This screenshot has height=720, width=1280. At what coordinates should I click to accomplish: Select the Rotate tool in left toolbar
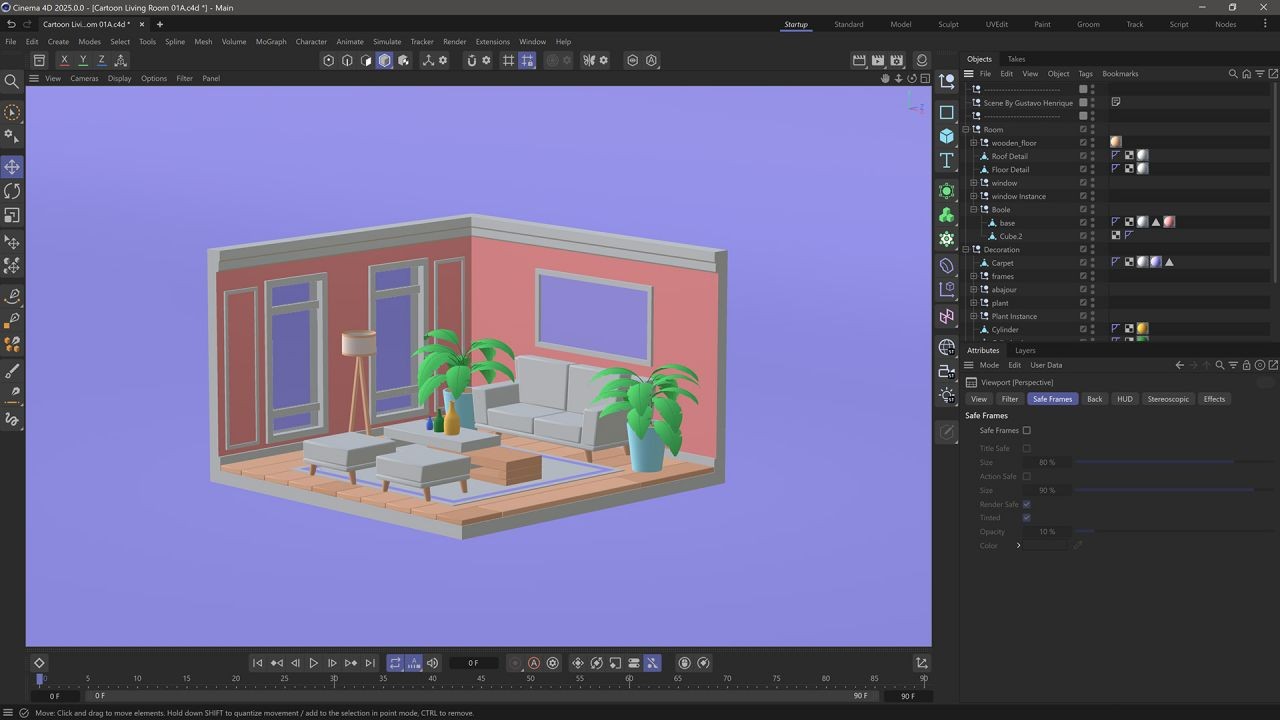click(12, 191)
